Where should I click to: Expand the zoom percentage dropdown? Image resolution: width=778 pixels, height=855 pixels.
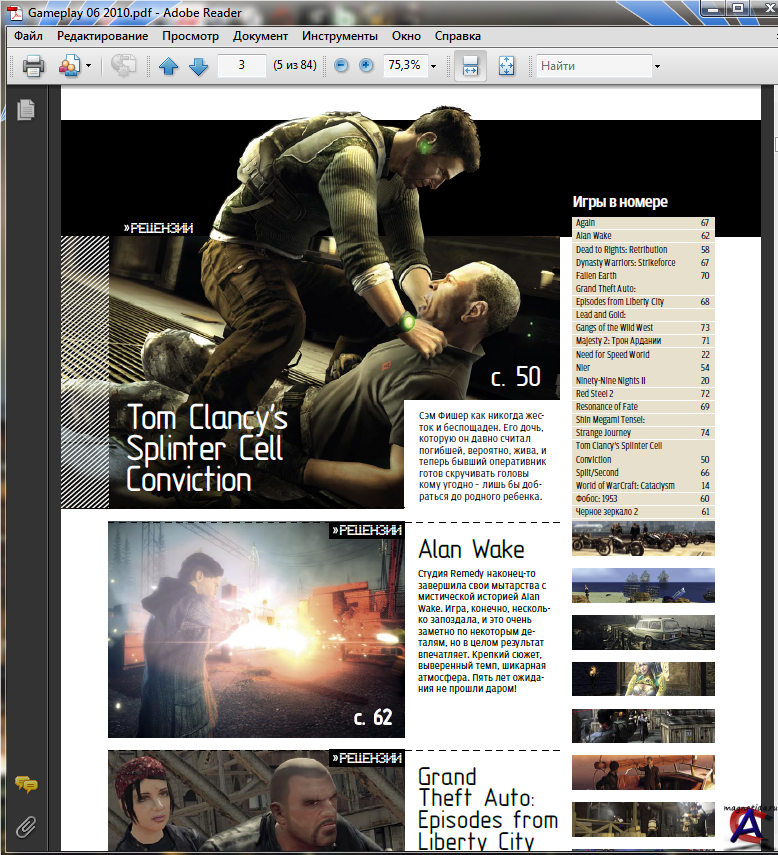click(433, 66)
